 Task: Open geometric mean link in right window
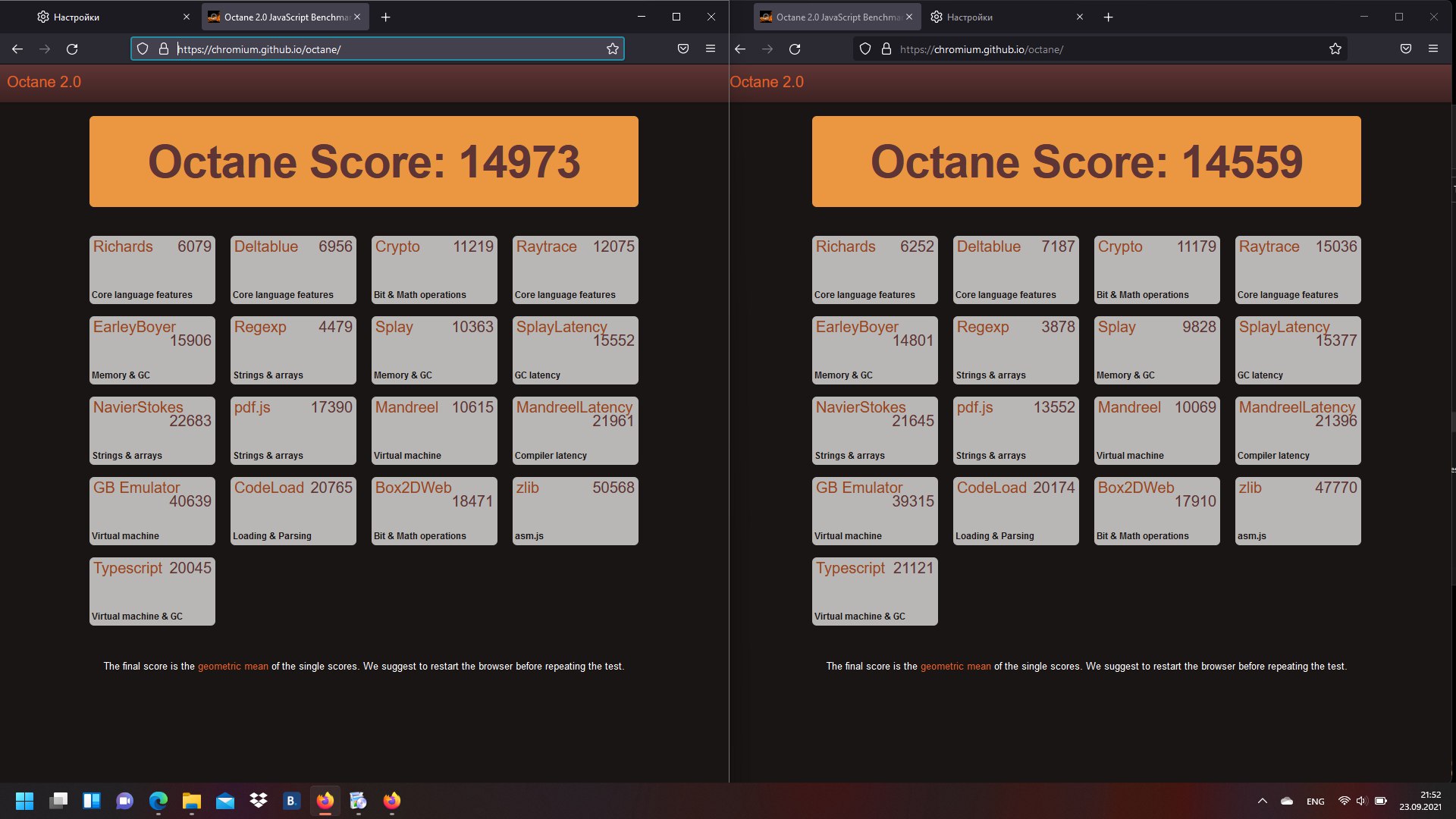tap(955, 666)
